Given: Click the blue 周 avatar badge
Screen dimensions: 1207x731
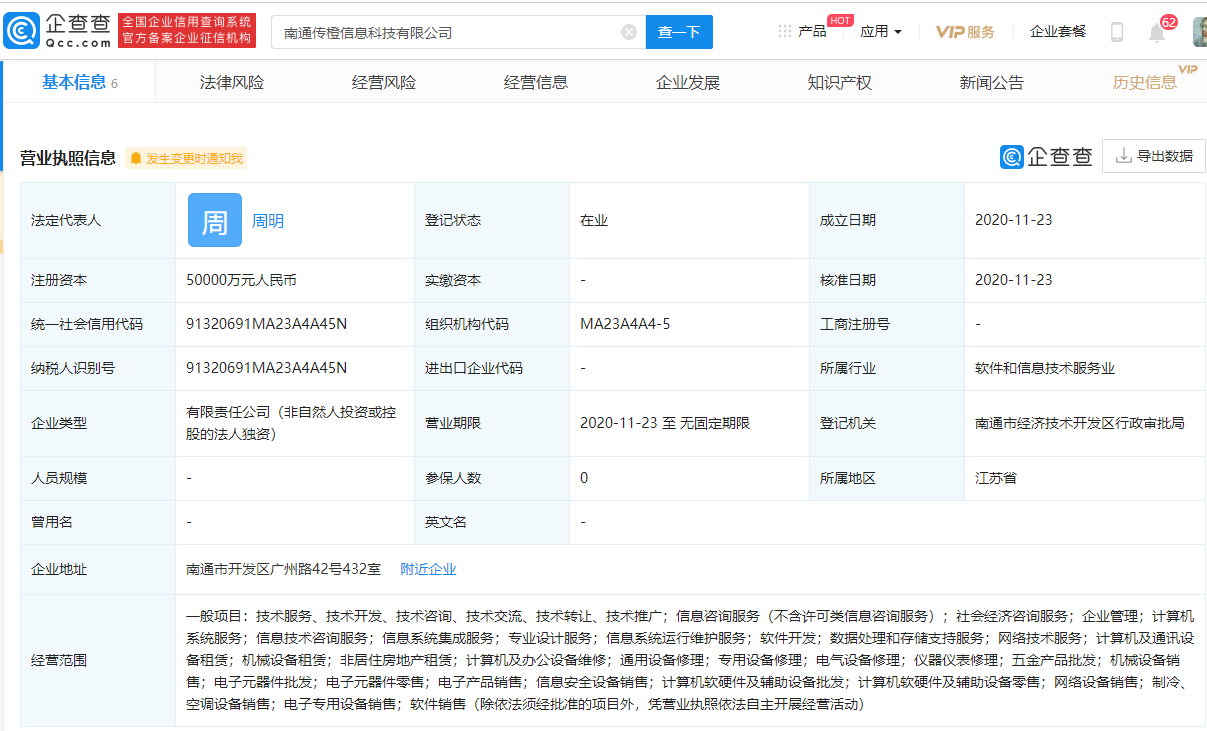Looking at the screenshot, I should point(215,220).
